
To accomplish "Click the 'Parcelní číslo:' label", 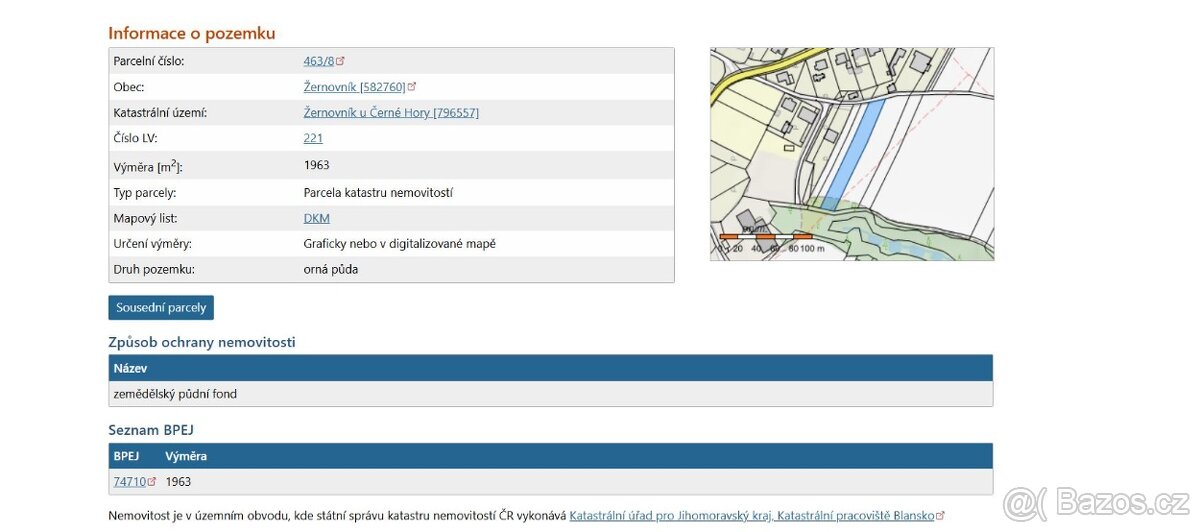I will tap(149, 61).
